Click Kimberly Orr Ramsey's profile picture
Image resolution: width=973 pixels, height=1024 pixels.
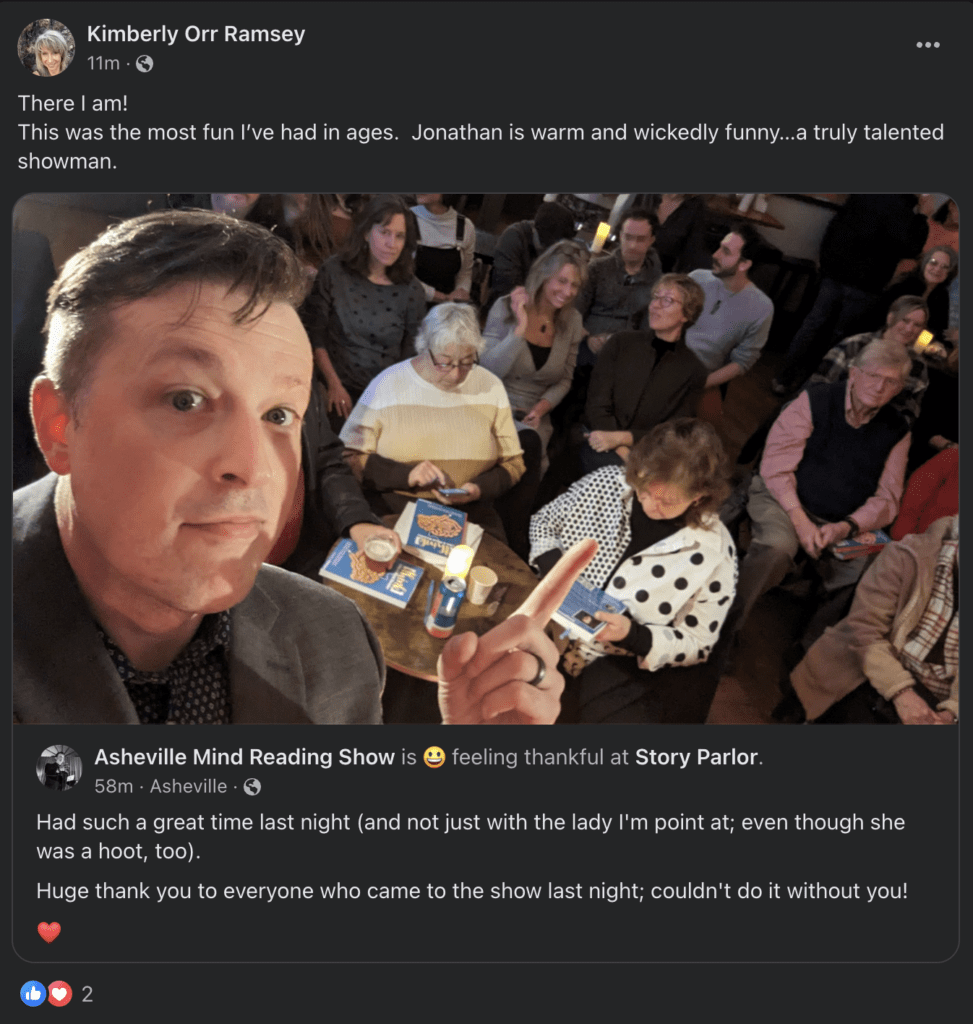pos(46,47)
